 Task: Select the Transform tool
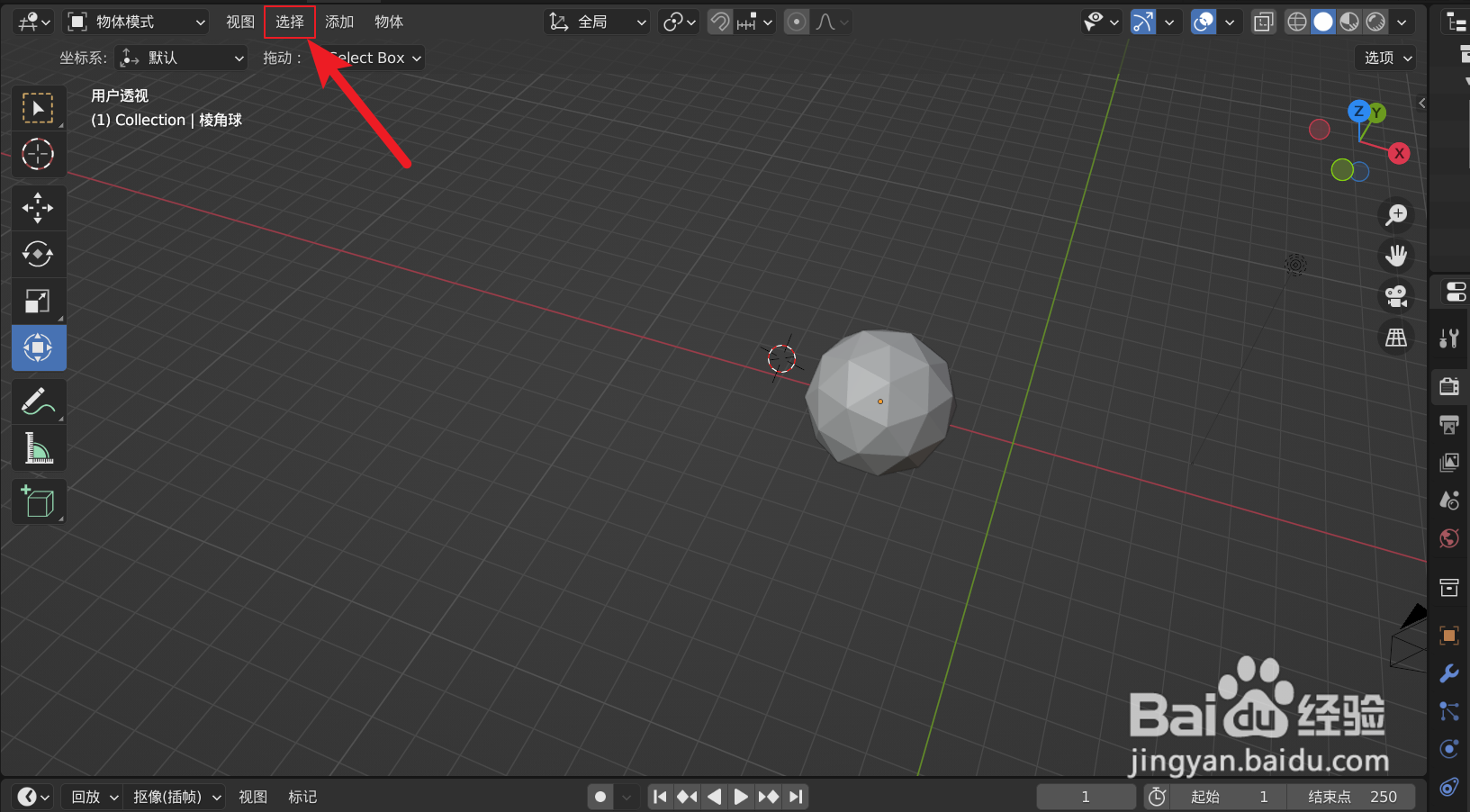[x=38, y=347]
